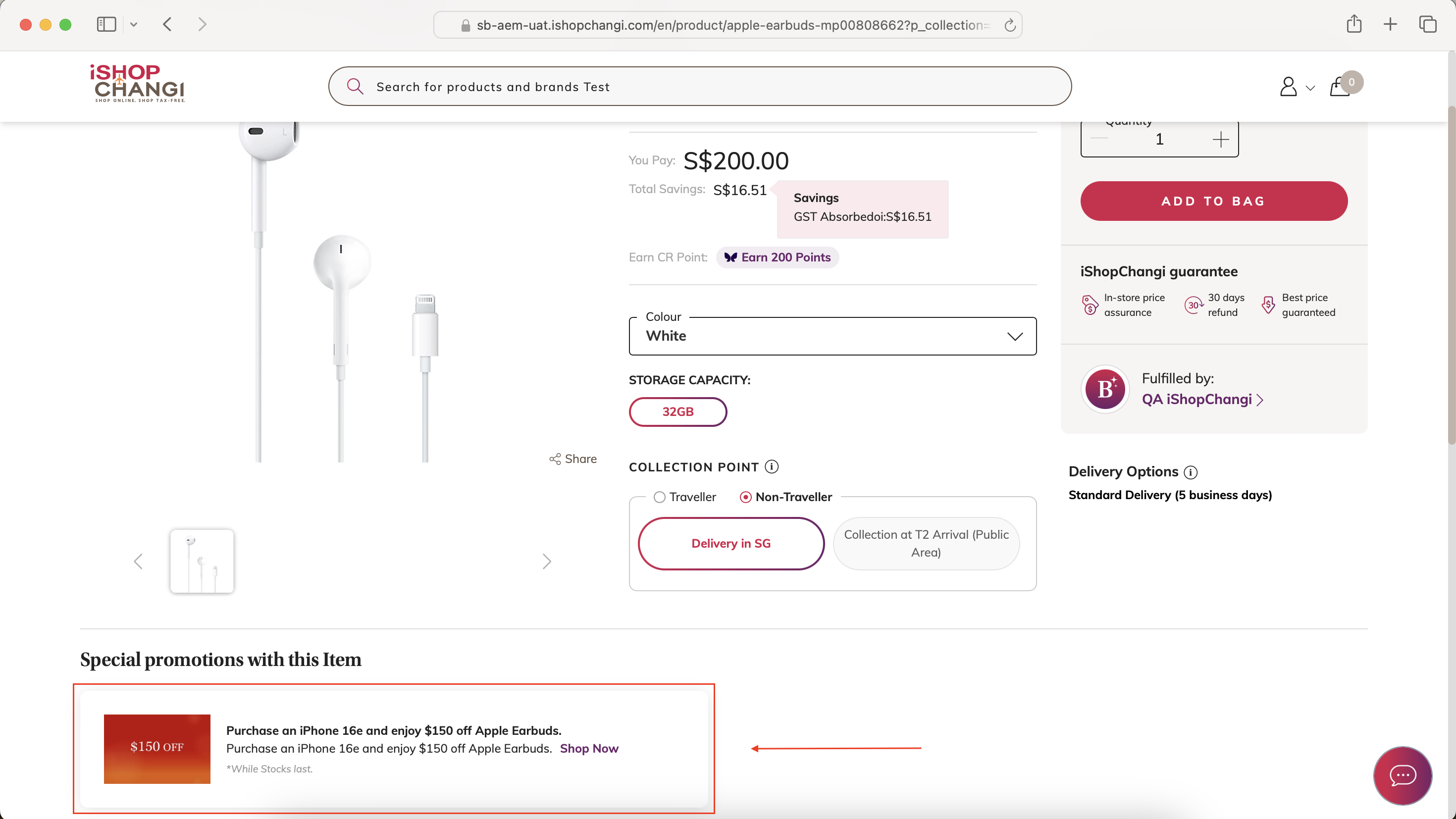Click the Share icon below product image

pyautogui.click(x=555, y=459)
